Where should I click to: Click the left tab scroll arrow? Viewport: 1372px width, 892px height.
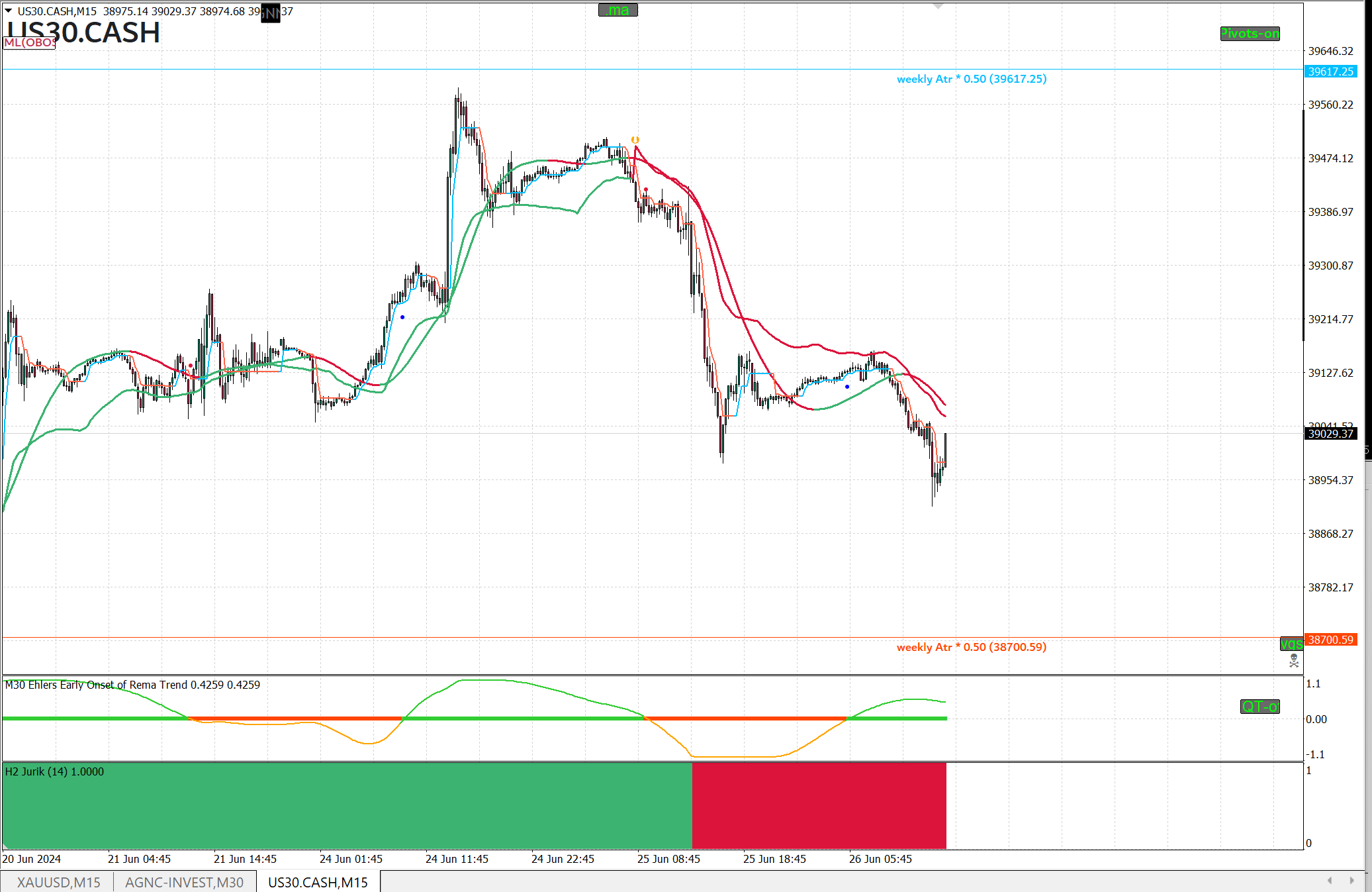(x=1330, y=881)
